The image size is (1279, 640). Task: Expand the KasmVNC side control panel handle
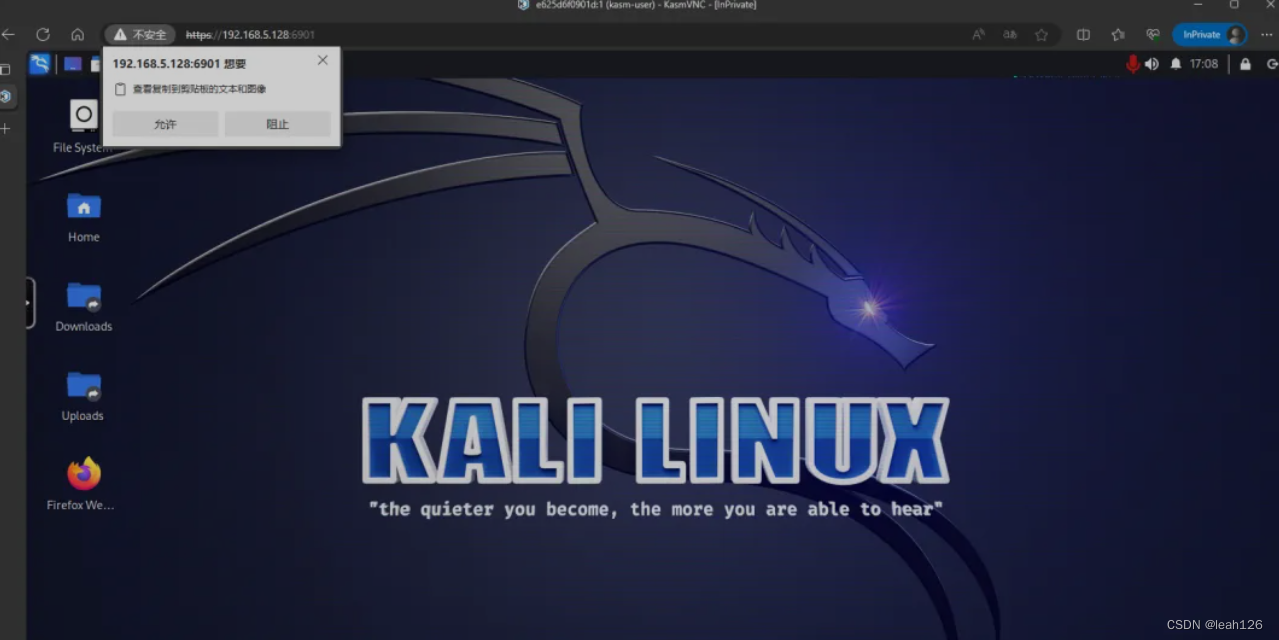(x=30, y=303)
